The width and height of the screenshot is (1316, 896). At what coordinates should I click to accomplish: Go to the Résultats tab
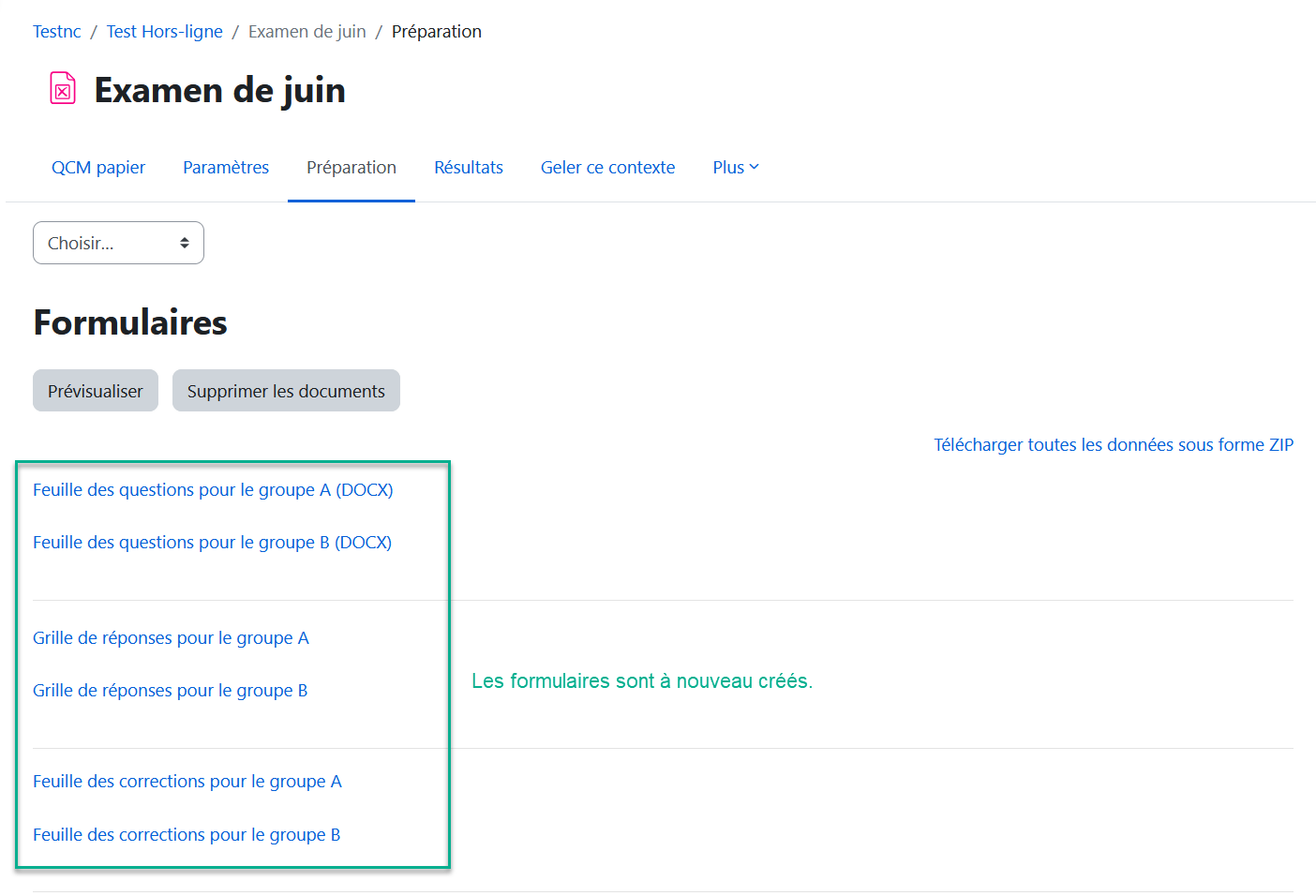point(469,168)
